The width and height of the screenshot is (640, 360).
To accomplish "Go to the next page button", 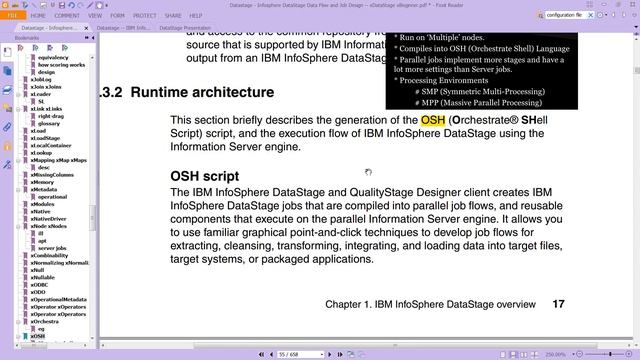I will [x=330, y=354].
